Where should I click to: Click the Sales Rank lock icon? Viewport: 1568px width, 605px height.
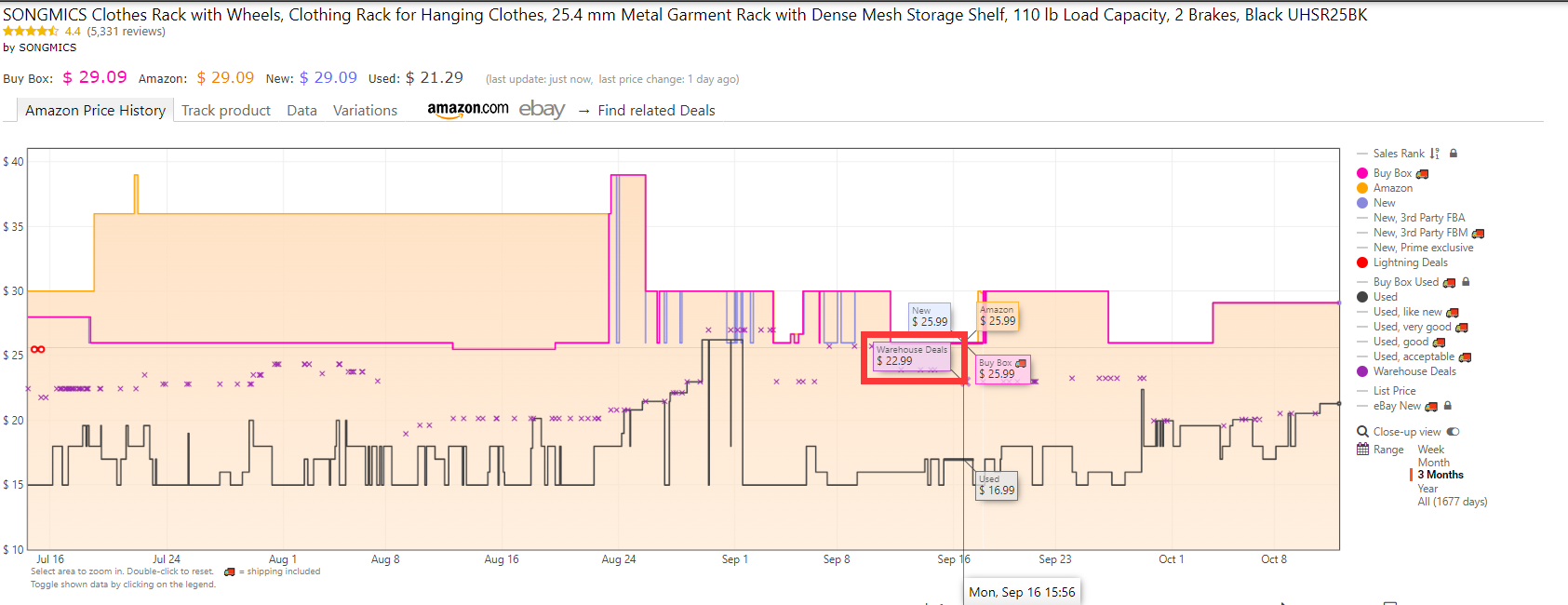pos(1454,154)
